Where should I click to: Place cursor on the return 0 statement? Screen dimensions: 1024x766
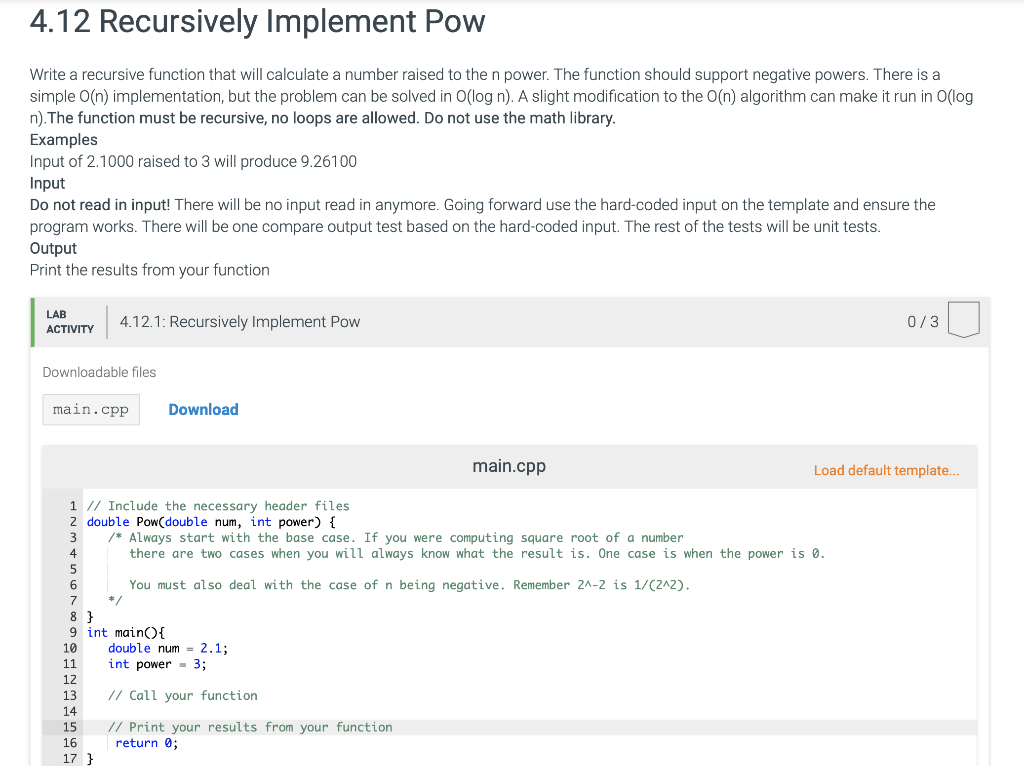148,742
